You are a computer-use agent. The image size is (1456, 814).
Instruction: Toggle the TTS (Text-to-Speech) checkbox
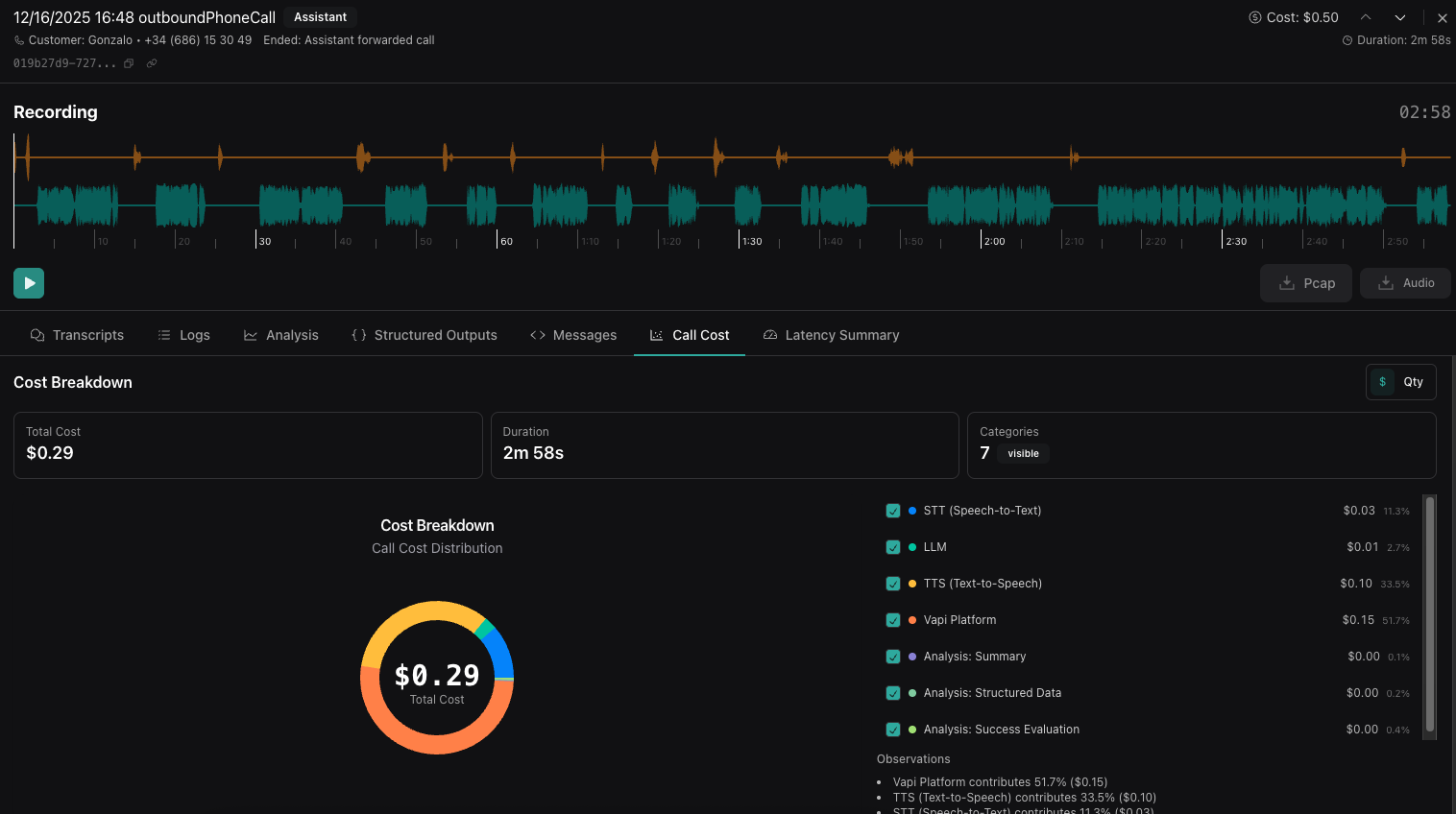pos(893,584)
